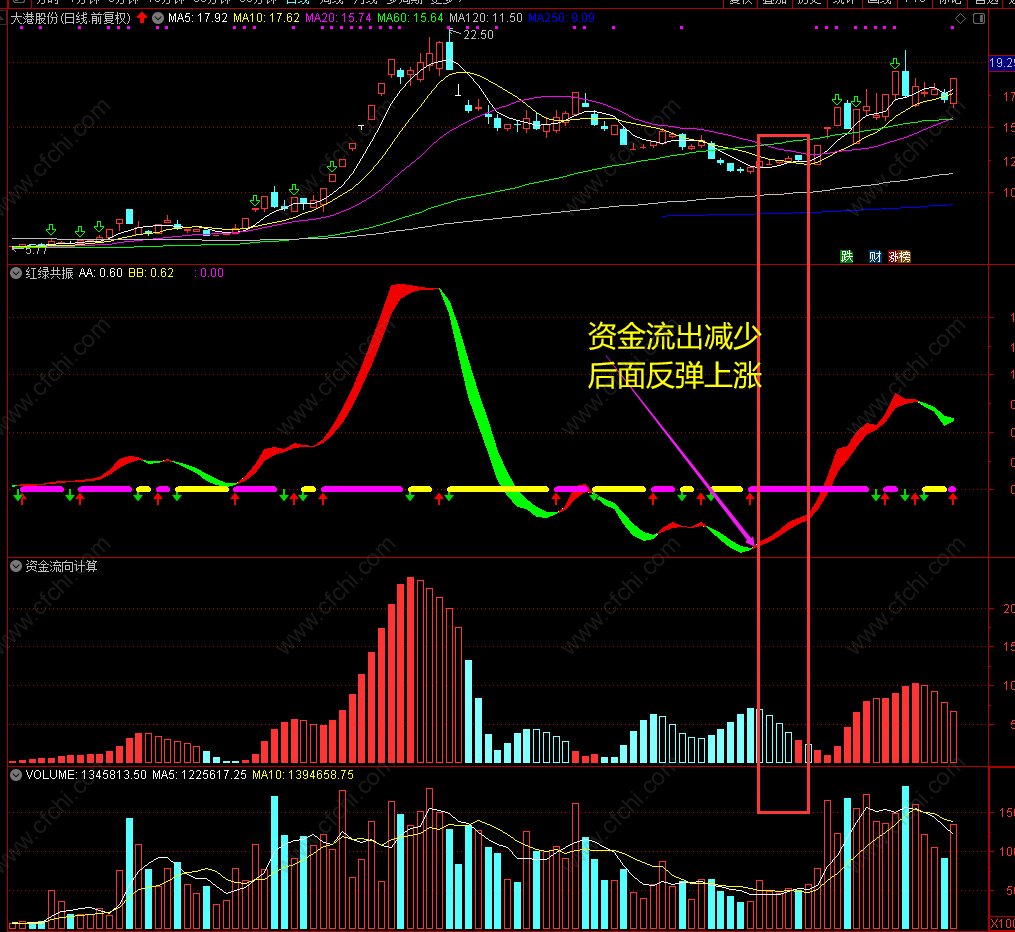Click the 资金流向计算 indicator name
1015x932 pixels.
pyautogui.click(x=61, y=566)
